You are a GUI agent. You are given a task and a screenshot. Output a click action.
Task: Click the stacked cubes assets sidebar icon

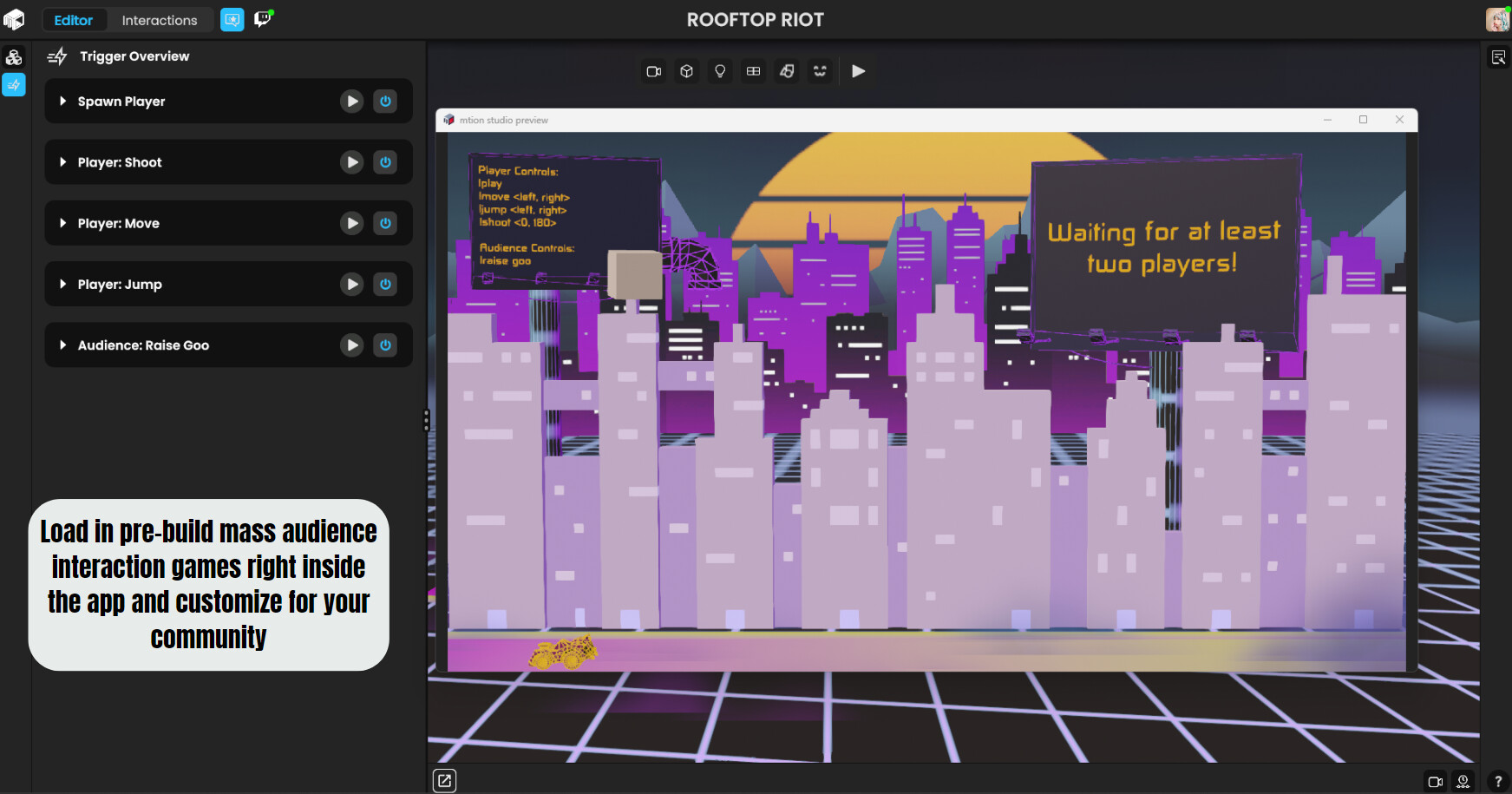pos(14,57)
